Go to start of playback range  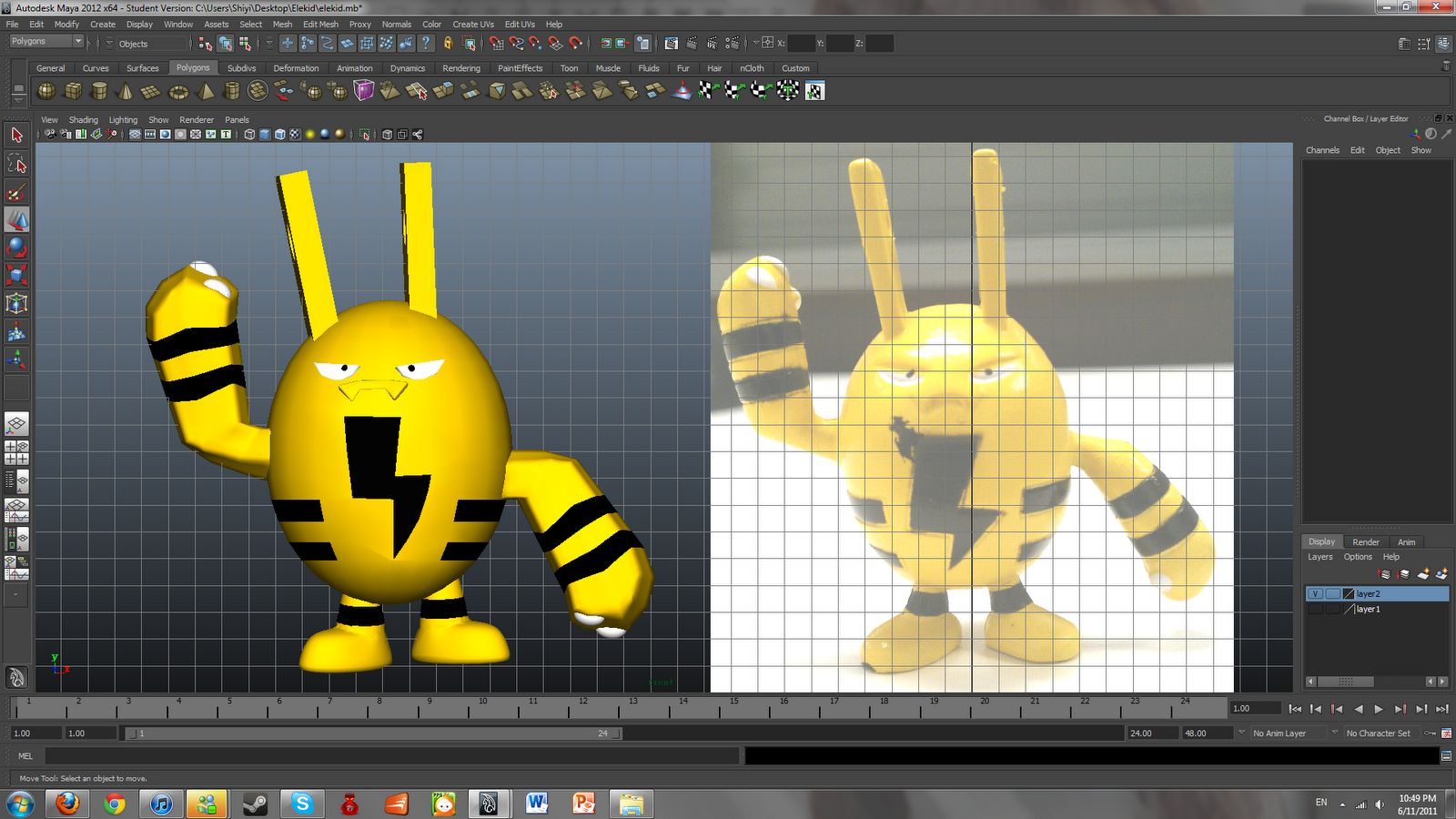tap(1295, 709)
